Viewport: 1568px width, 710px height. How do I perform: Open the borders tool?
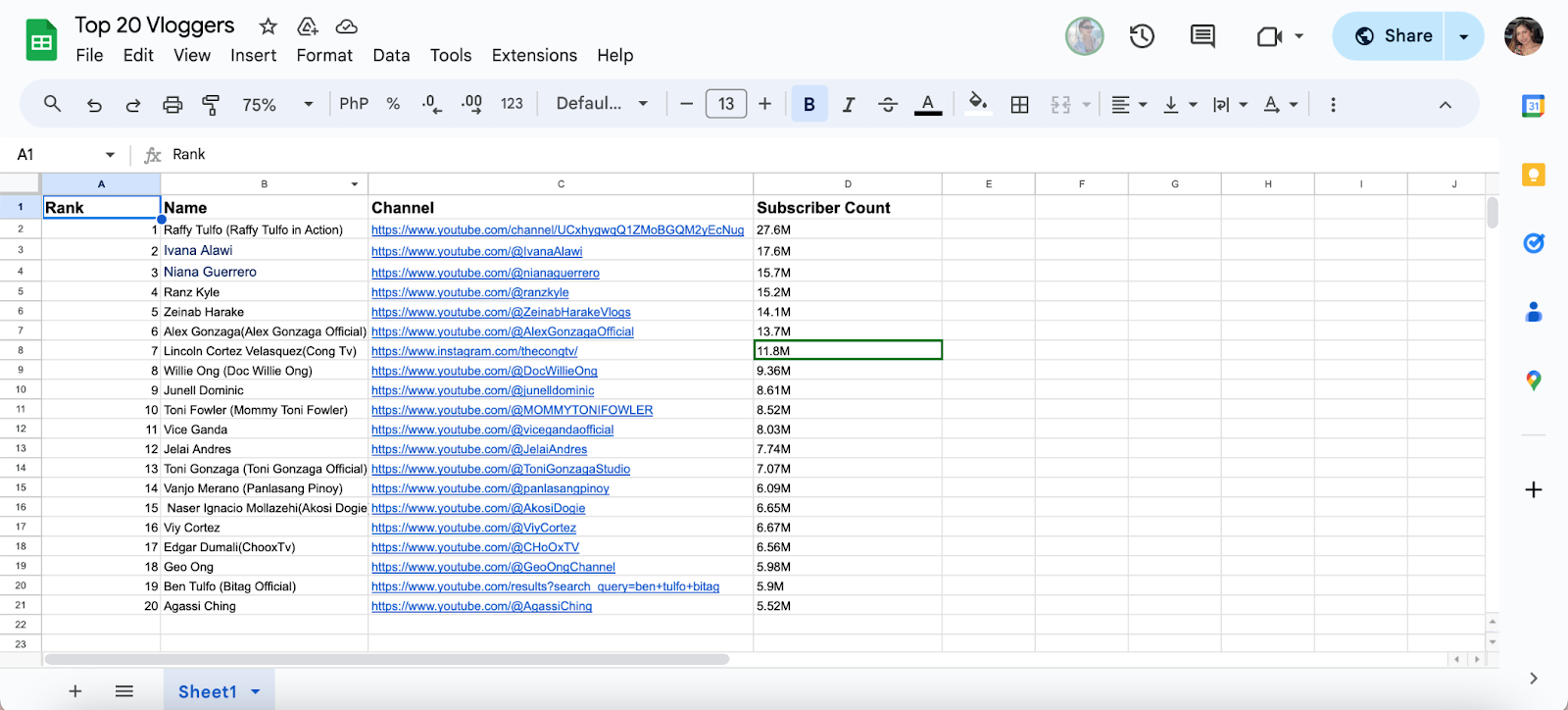pyautogui.click(x=1019, y=104)
